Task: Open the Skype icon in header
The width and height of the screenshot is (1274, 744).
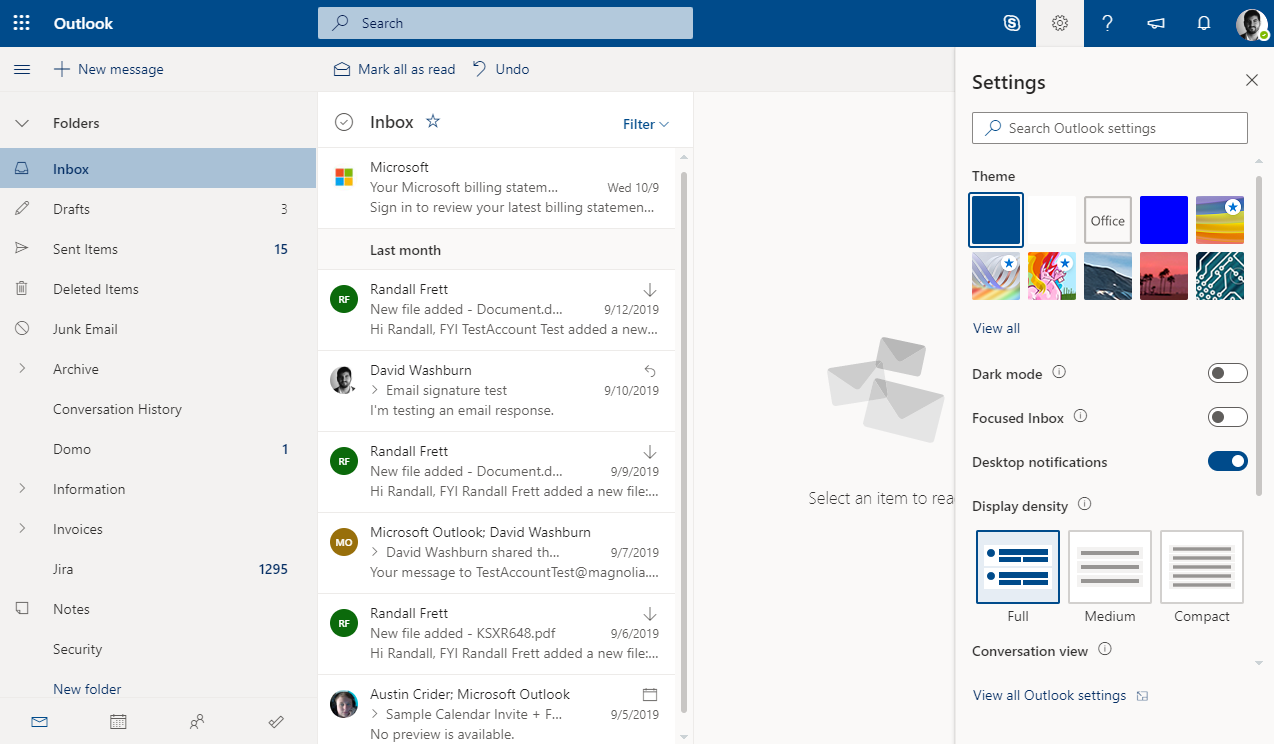Action: [x=1012, y=23]
